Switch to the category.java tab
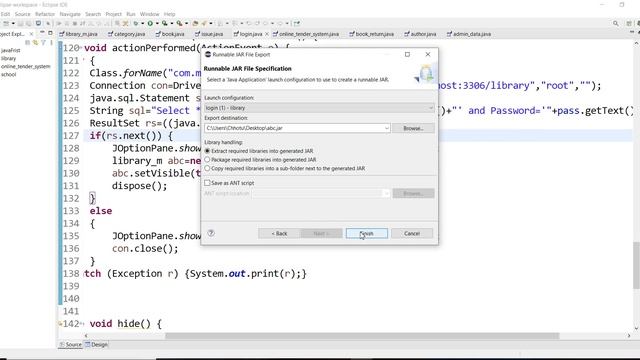Viewport: 640px width, 360px height. [127, 34]
